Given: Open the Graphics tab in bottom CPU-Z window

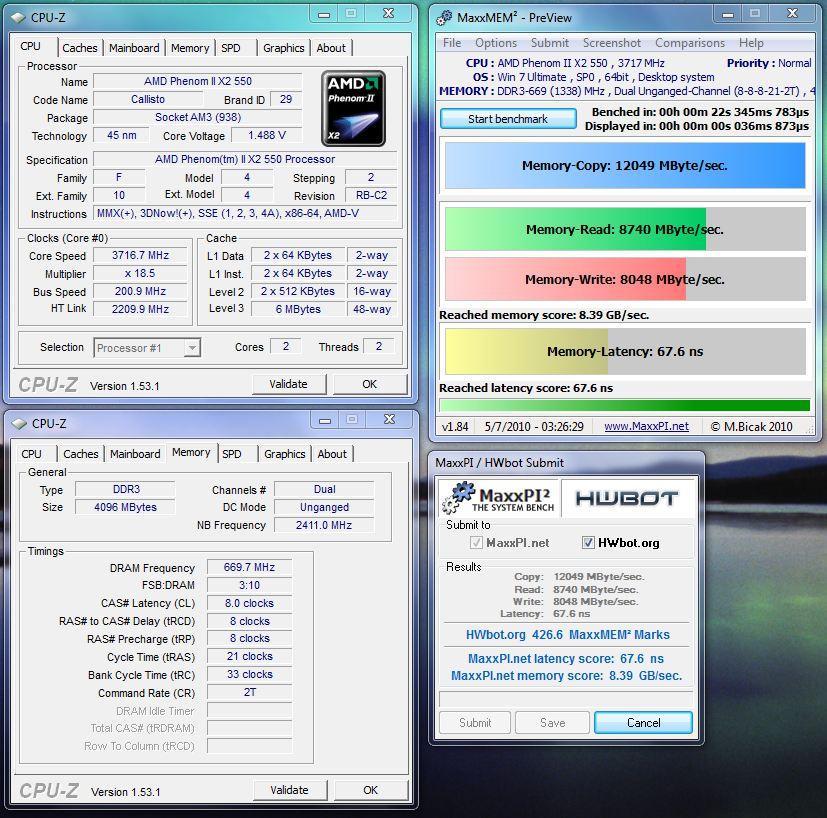Looking at the screenshot, I should click(x=285, y=454).
